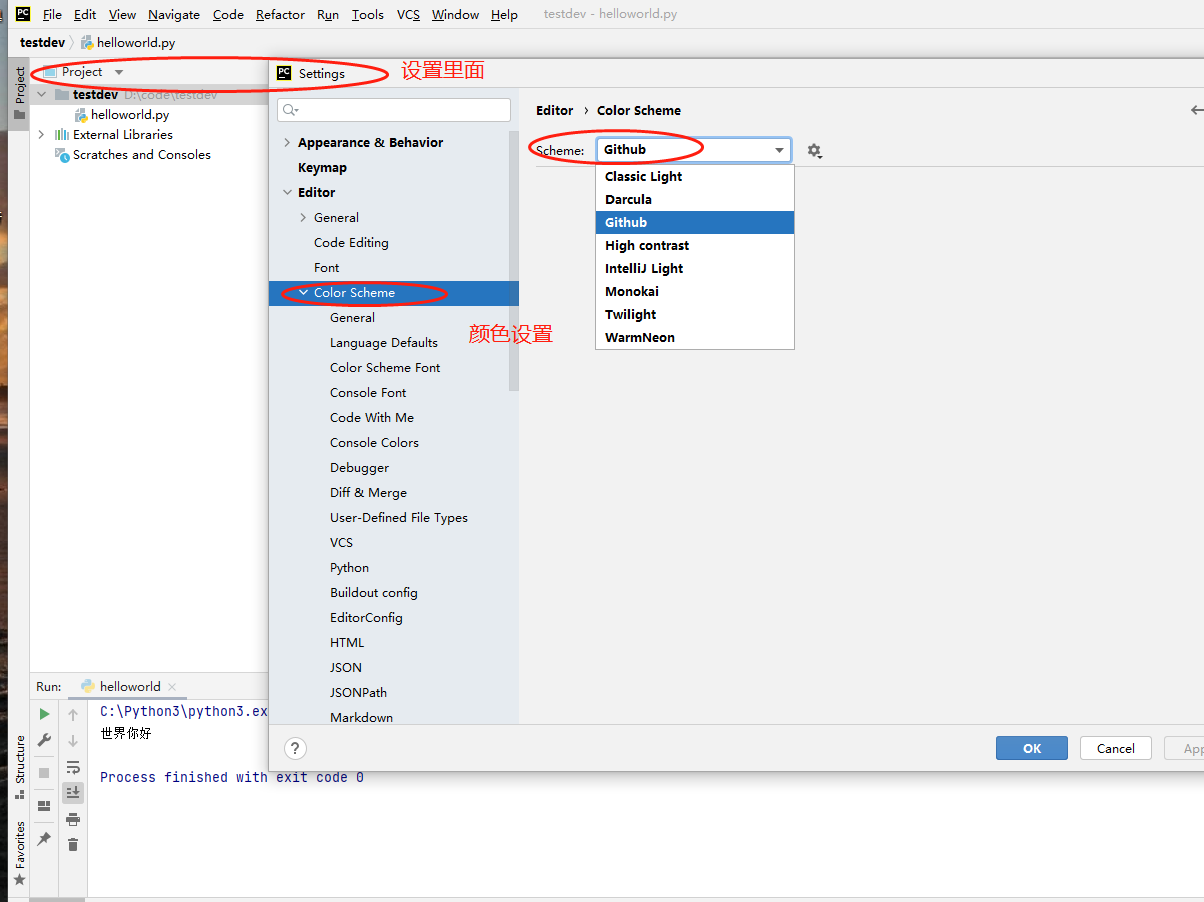This screenshot has height=902, width=1204.
Task: Select helloworld.py in the project tree
Action: pyautogui.click(x=130, y=114)
